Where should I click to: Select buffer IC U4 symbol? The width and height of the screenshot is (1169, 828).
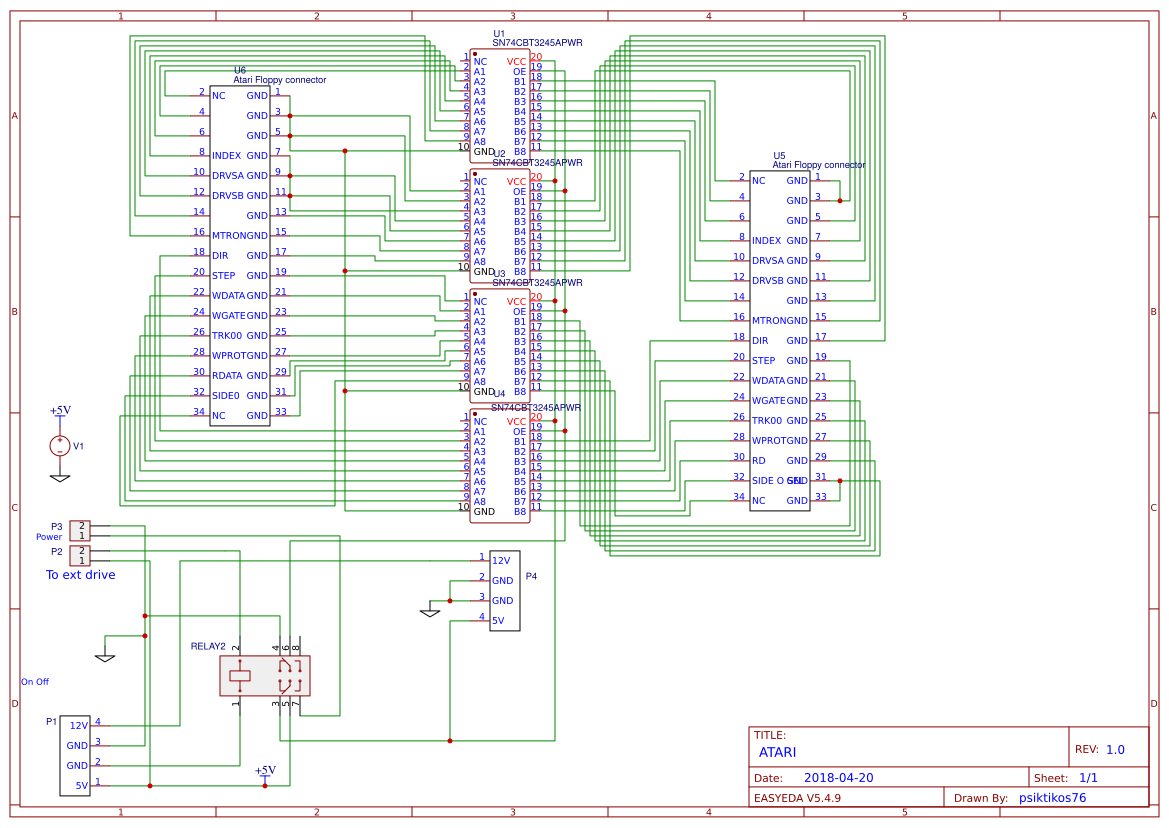500,465
